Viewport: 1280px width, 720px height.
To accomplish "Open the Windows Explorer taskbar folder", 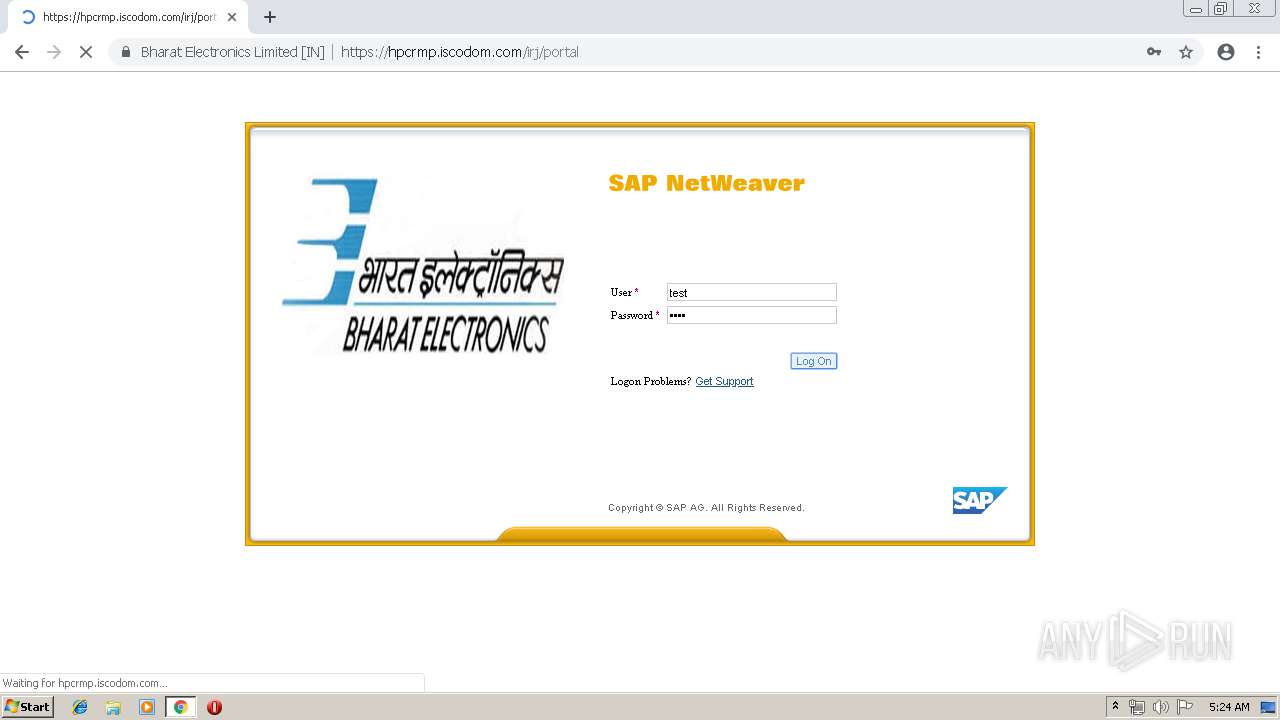I will (x=113, y=707).
